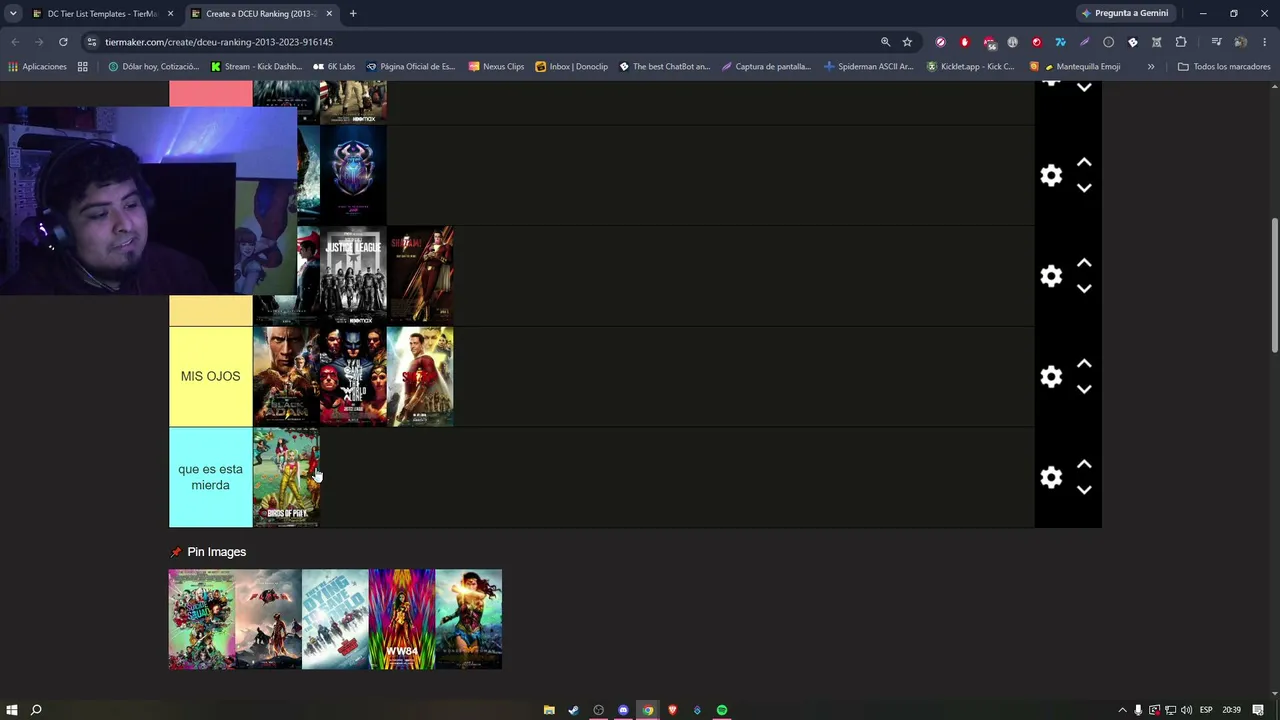Click the MIS OJOS tier label
Image resolution: width=1280 pixels, height=720 pixels.
210,377
